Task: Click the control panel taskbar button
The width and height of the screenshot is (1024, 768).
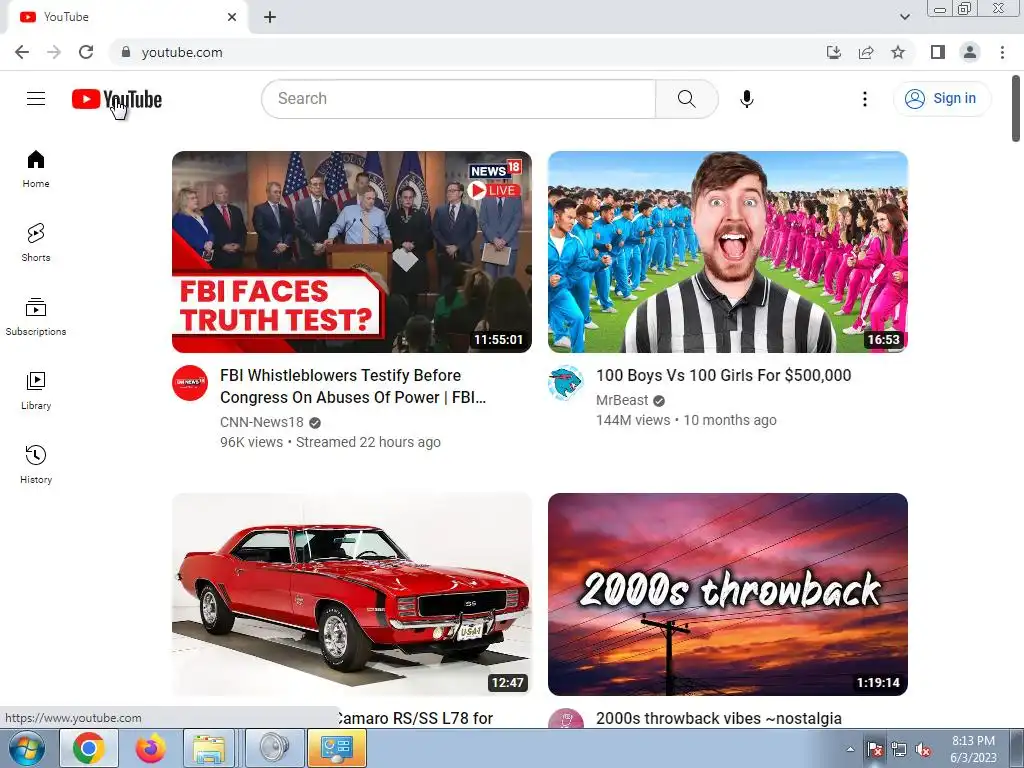Action: (x=337, y=748)
